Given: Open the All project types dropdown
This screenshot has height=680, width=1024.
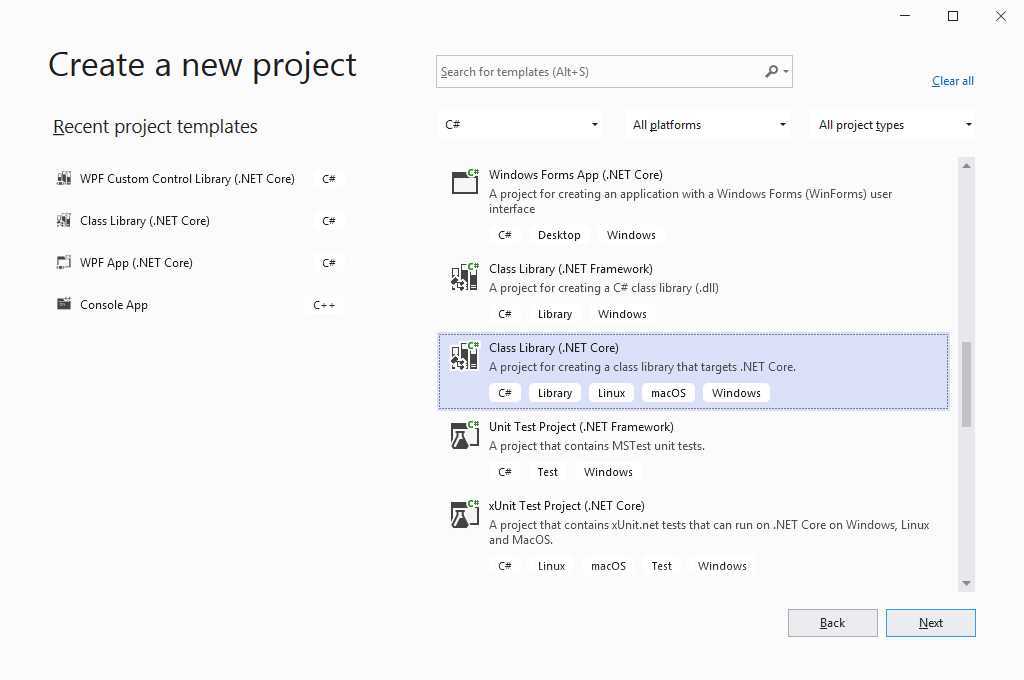Looking at the screenshot, I should [893, 125].
